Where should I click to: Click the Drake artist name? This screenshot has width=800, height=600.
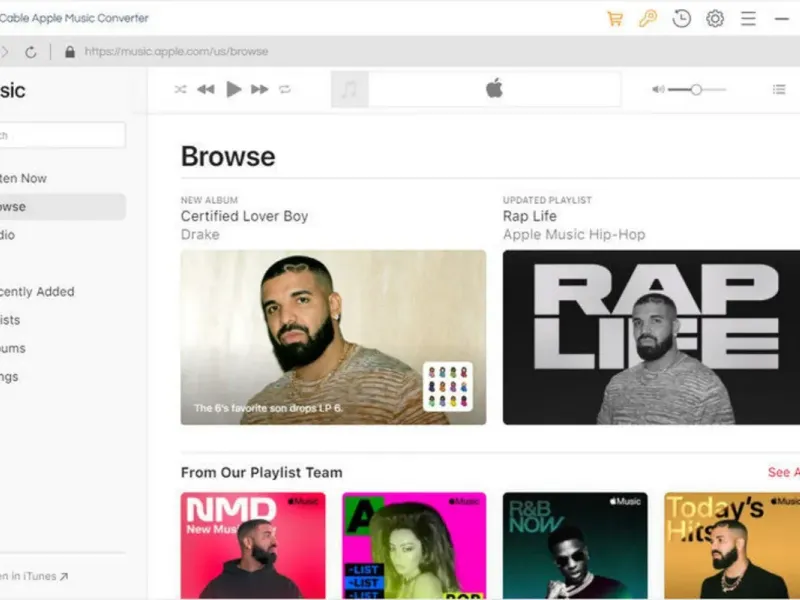click(x=200, y=235)
